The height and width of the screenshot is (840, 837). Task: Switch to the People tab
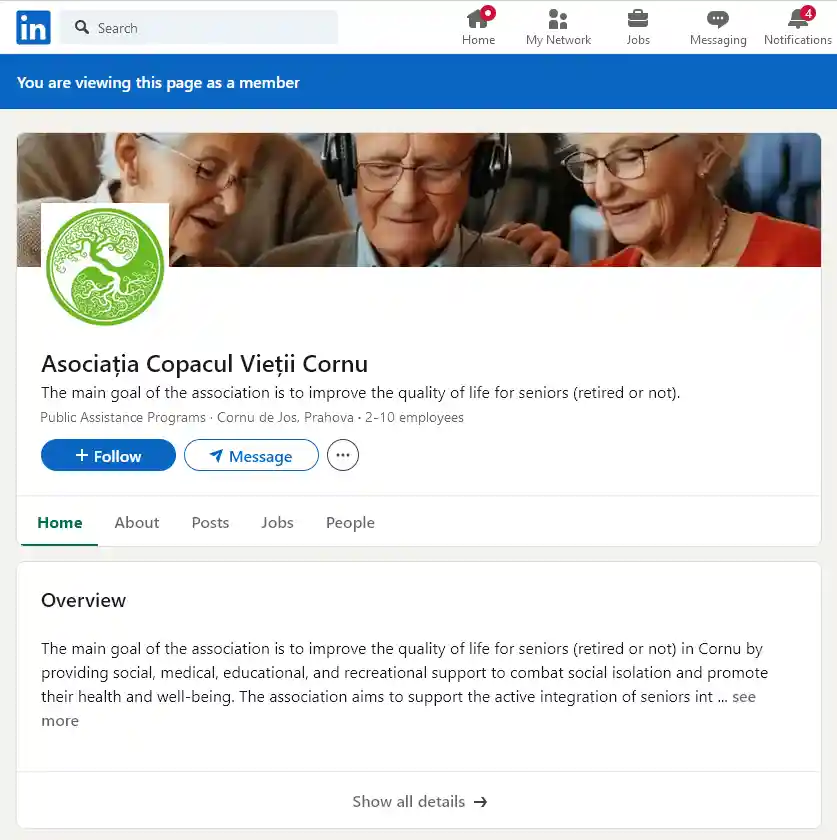click(x=350, y=522)
